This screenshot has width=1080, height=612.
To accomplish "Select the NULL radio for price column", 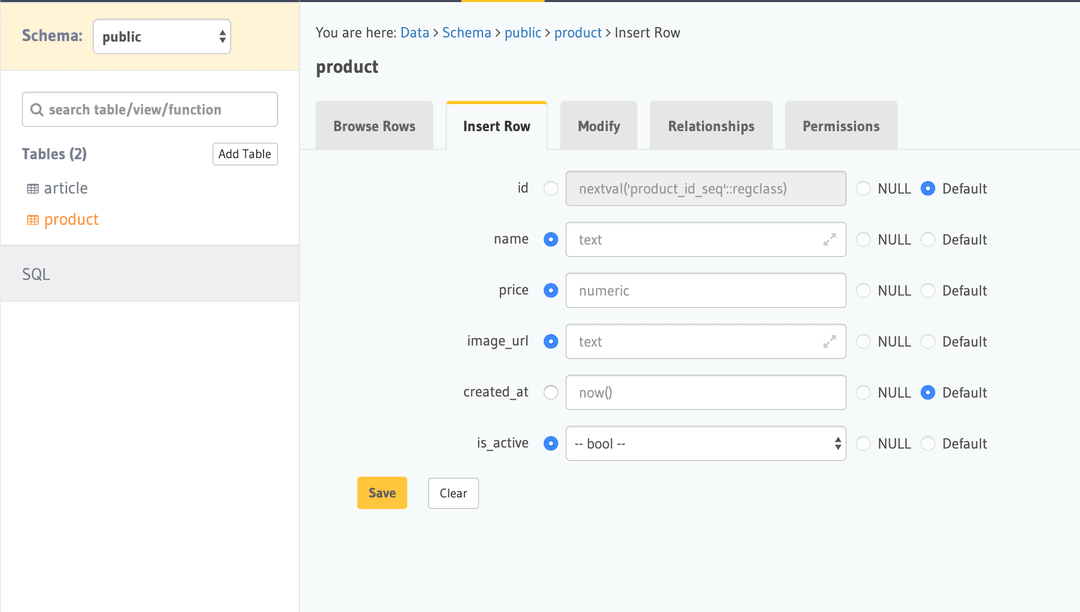I will [x=863, y=290].
